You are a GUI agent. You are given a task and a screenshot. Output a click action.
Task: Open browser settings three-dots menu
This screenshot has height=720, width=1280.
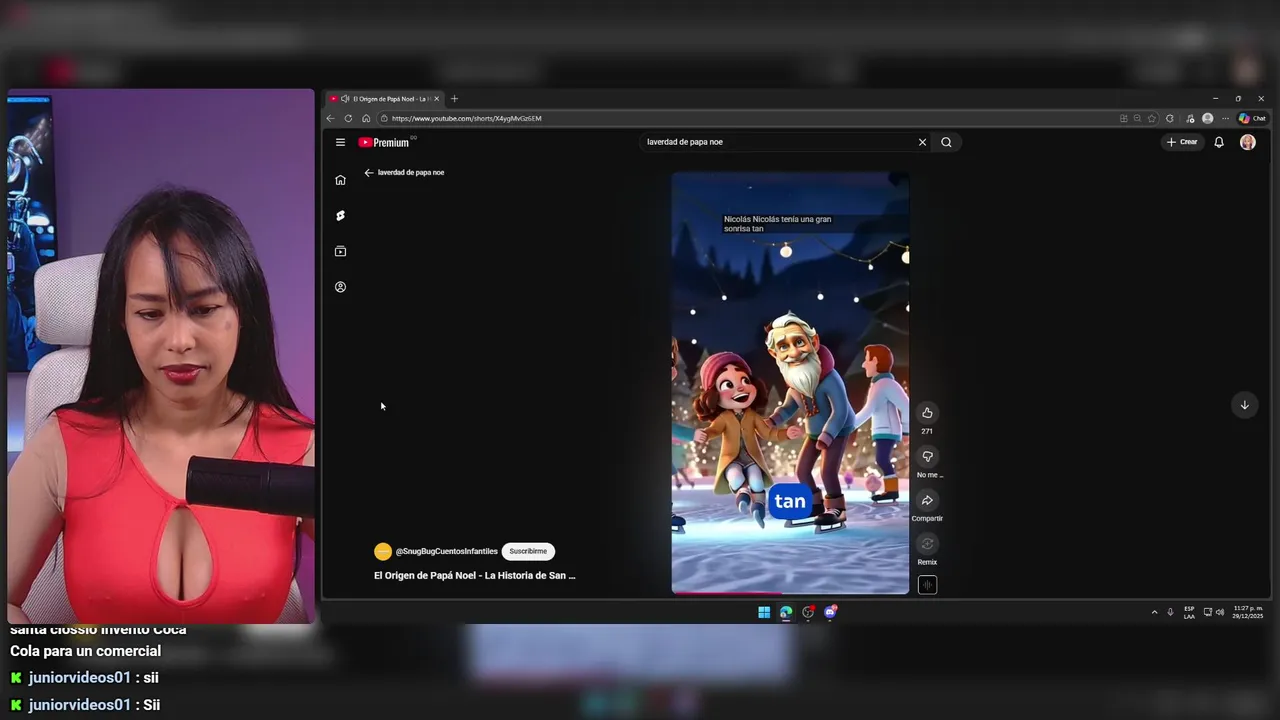point(1225,118)
